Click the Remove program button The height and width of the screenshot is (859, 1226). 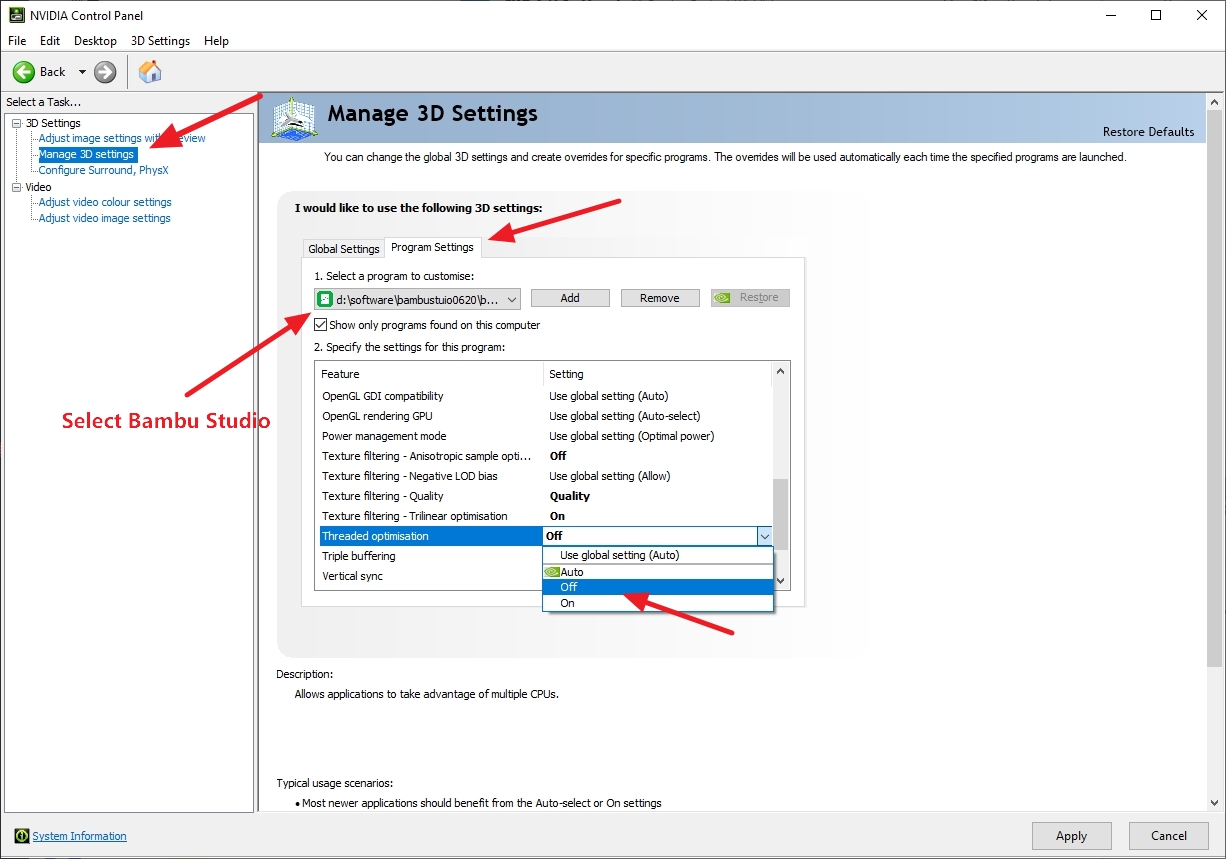coord(660,298)
